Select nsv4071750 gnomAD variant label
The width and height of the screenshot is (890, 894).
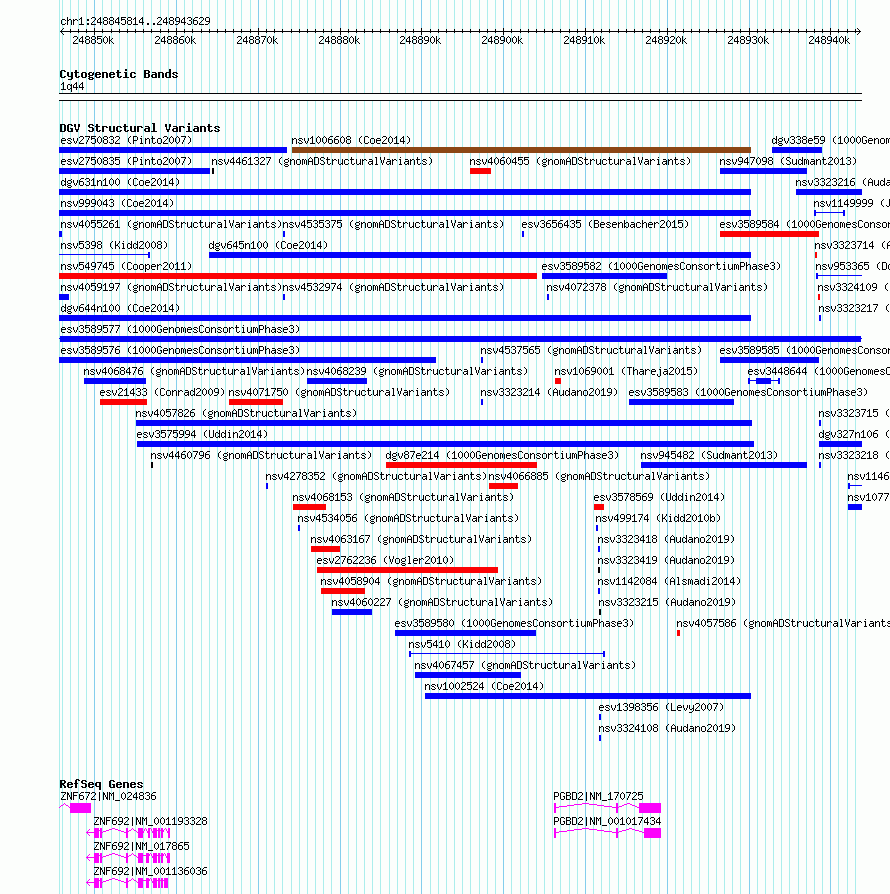(x=339, y=392)
